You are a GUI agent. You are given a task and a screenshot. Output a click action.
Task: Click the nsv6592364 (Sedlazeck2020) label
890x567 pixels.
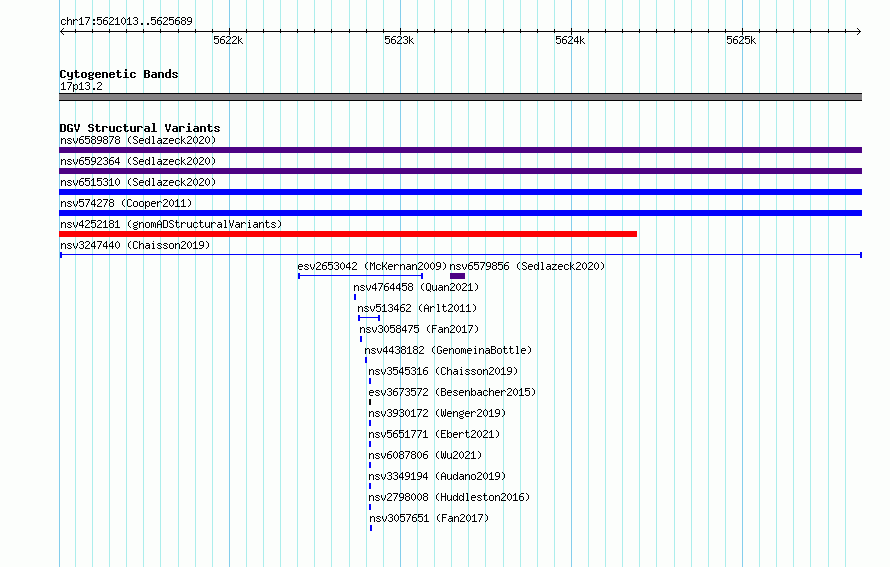pyautogui.click(x=138, y=161)
